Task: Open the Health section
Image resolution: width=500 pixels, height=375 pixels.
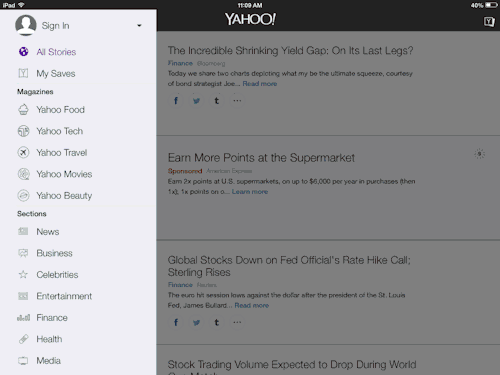Action: (x=49, y=339)
